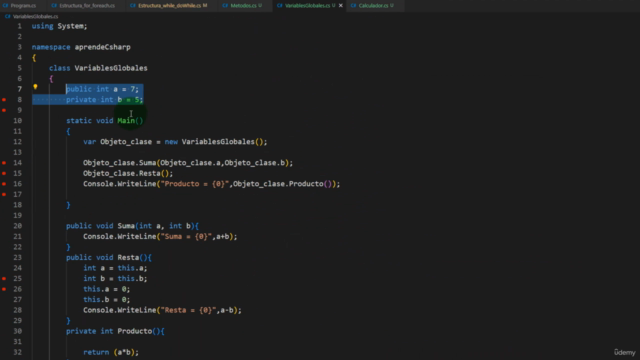Click class name 'VariablesGlobales' on line 5
Image resolution: width=640 pixels, height=360 pixels.
click(111, 68)
